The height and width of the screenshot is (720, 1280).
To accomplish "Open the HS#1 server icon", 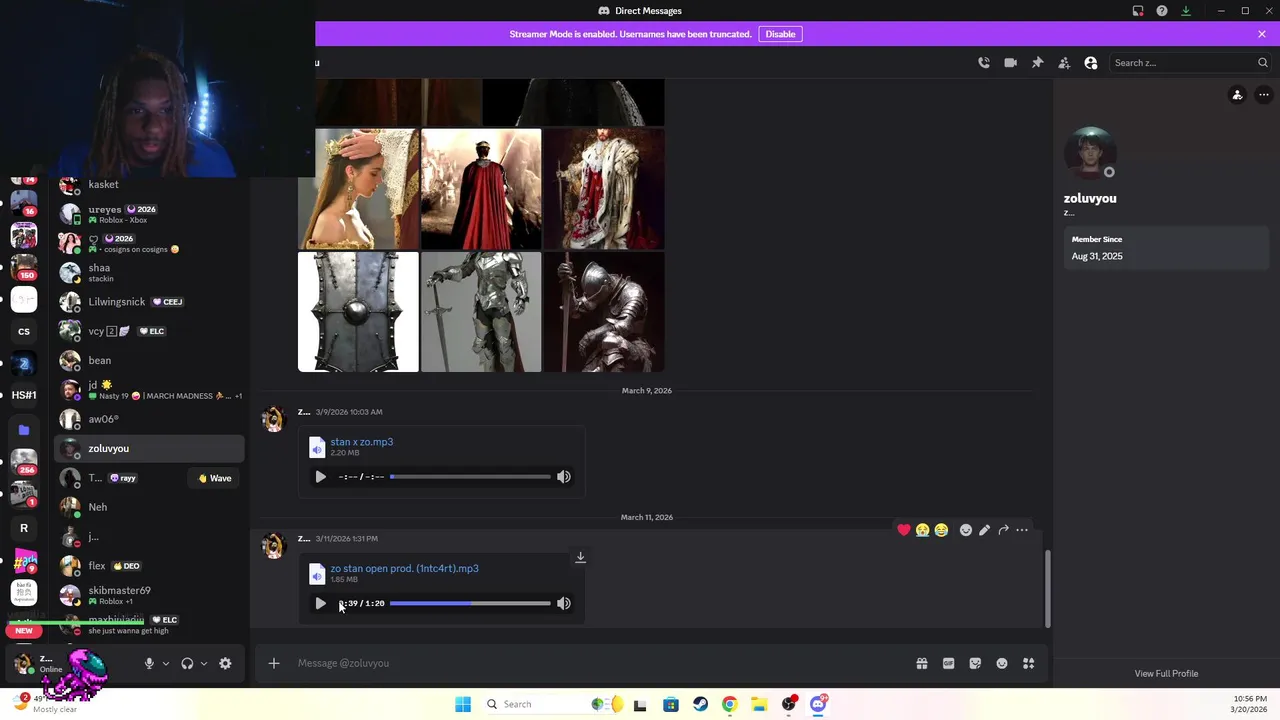I will [24, 395].
